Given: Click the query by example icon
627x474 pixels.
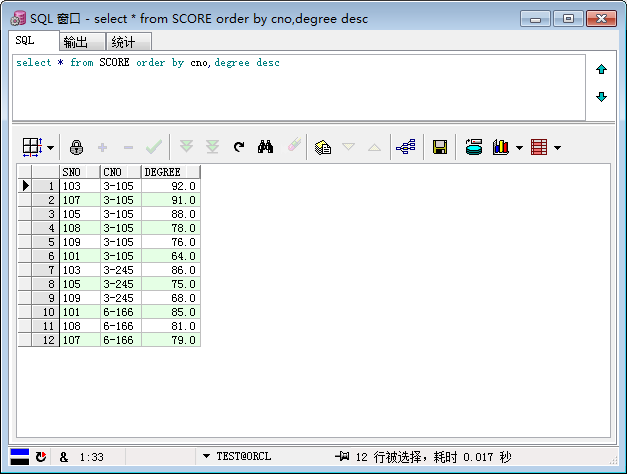Looking at the screenshot, I should tap(323, 147).
